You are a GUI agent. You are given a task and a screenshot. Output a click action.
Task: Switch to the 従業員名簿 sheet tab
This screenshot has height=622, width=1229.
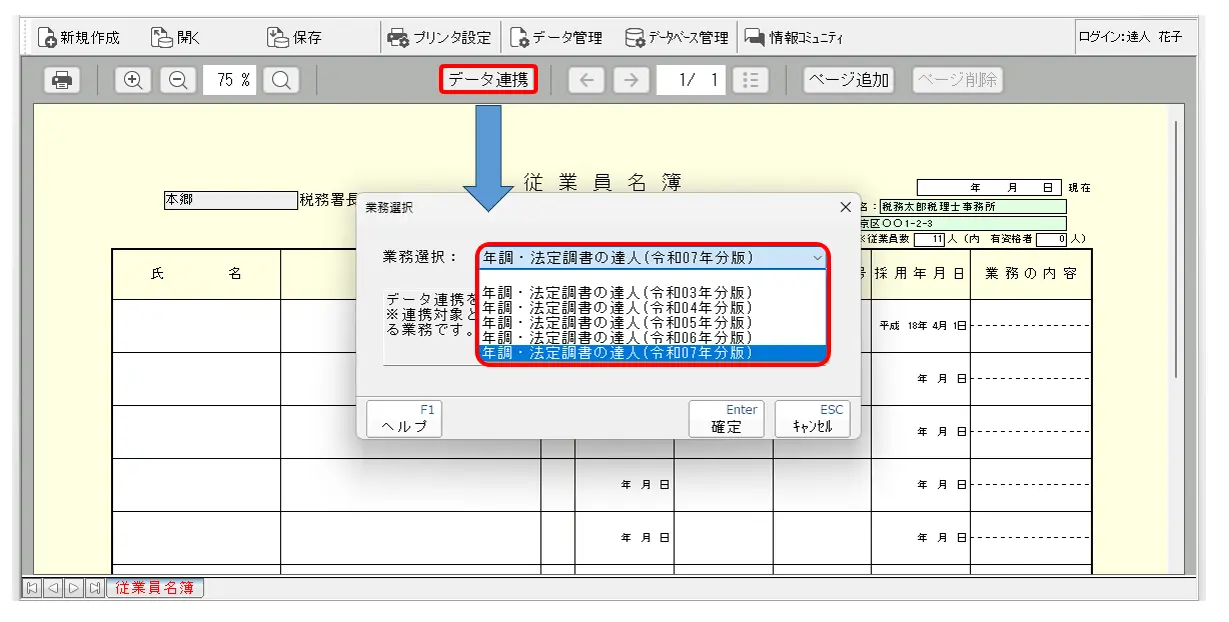(x=154, y=588)
